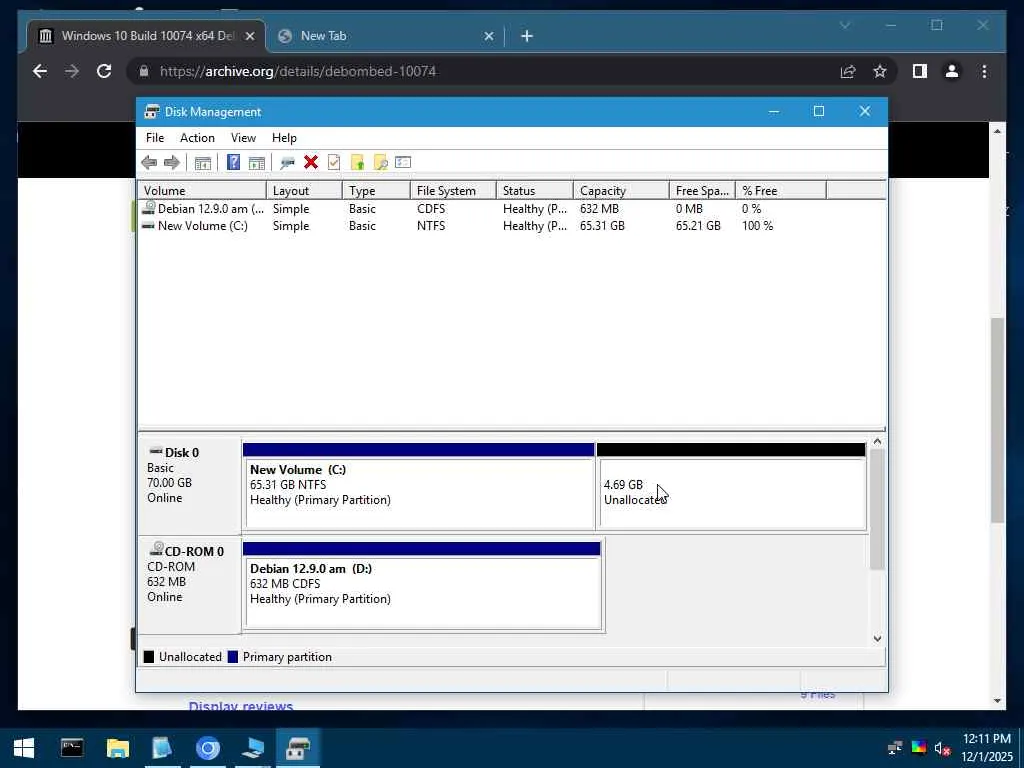This screenshot has height=768, width=1024.
Task: Open a new tab with the plus button
Action: 527,36
